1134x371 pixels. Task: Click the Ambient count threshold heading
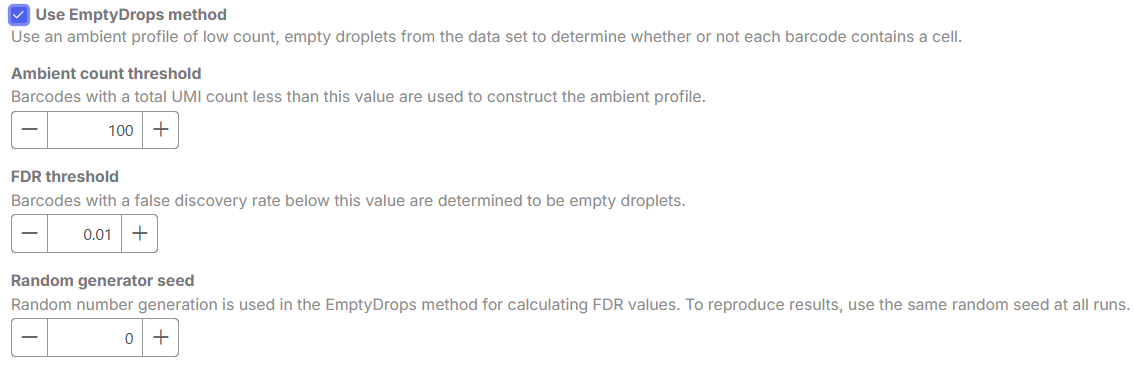click(x=106, y=73)
